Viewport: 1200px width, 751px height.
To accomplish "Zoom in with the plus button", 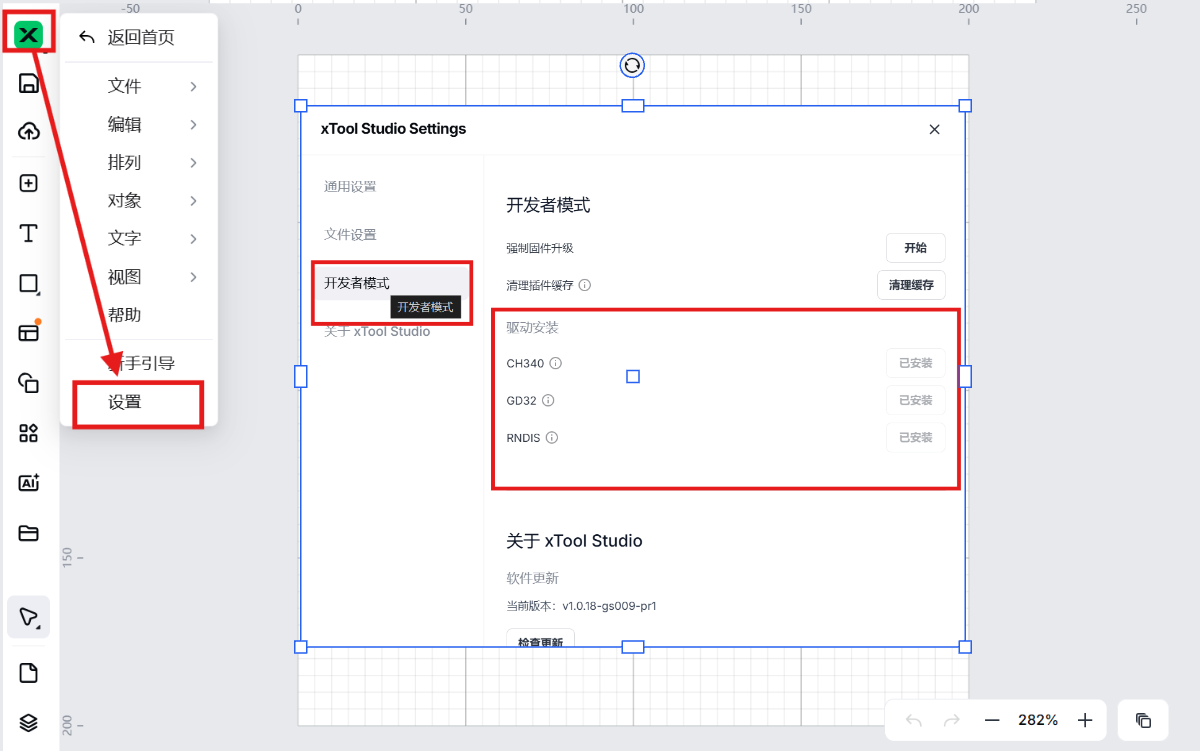I will pos(1085,720).
